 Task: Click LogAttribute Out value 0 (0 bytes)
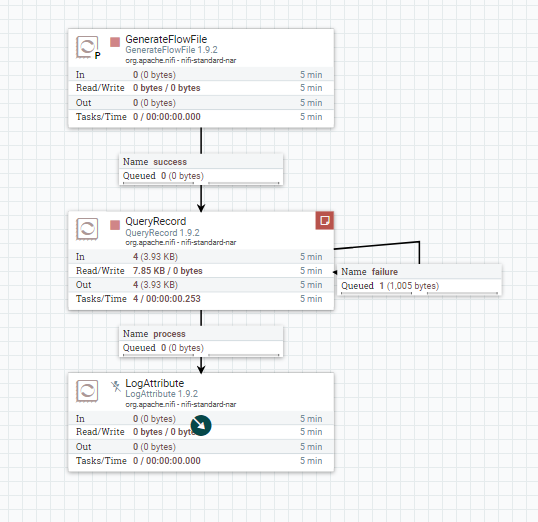154,447
